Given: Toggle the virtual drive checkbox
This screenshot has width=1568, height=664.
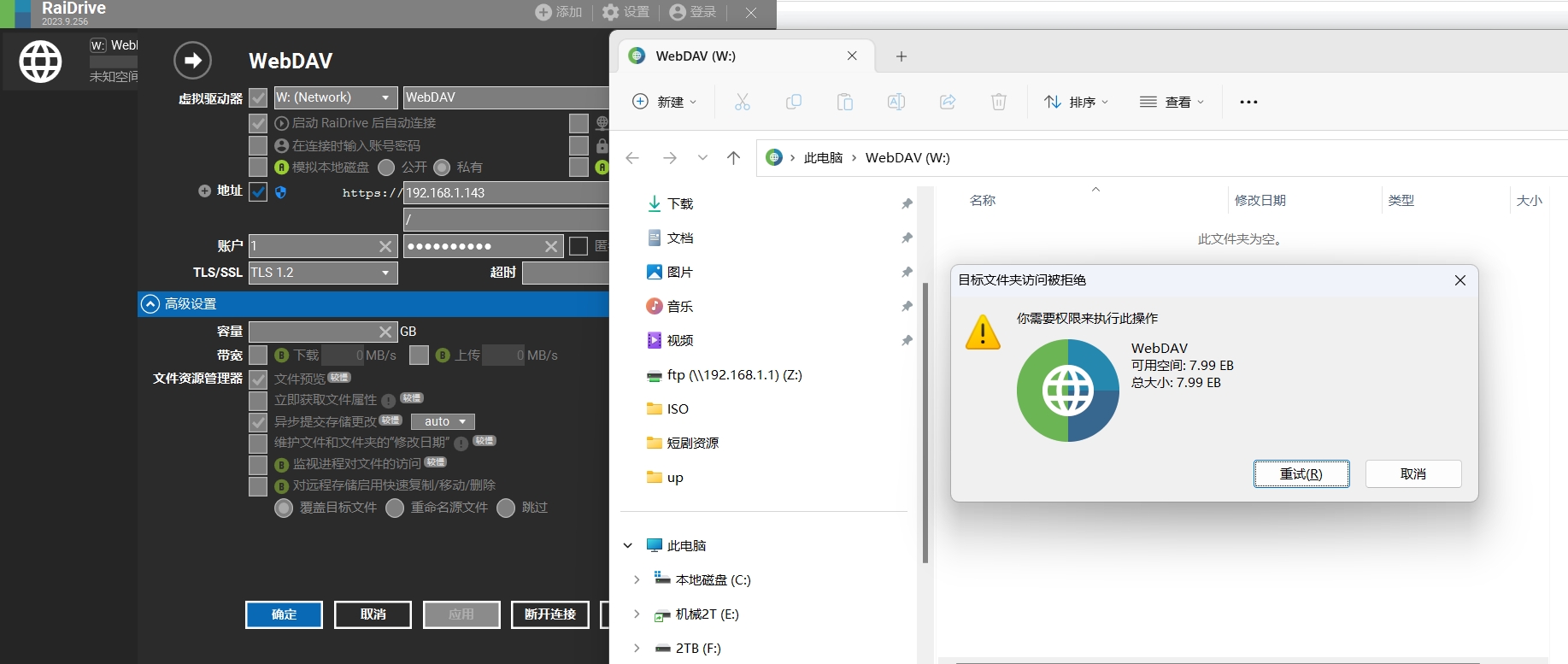Looking at the screenshot, I should (x=258, y=97).
